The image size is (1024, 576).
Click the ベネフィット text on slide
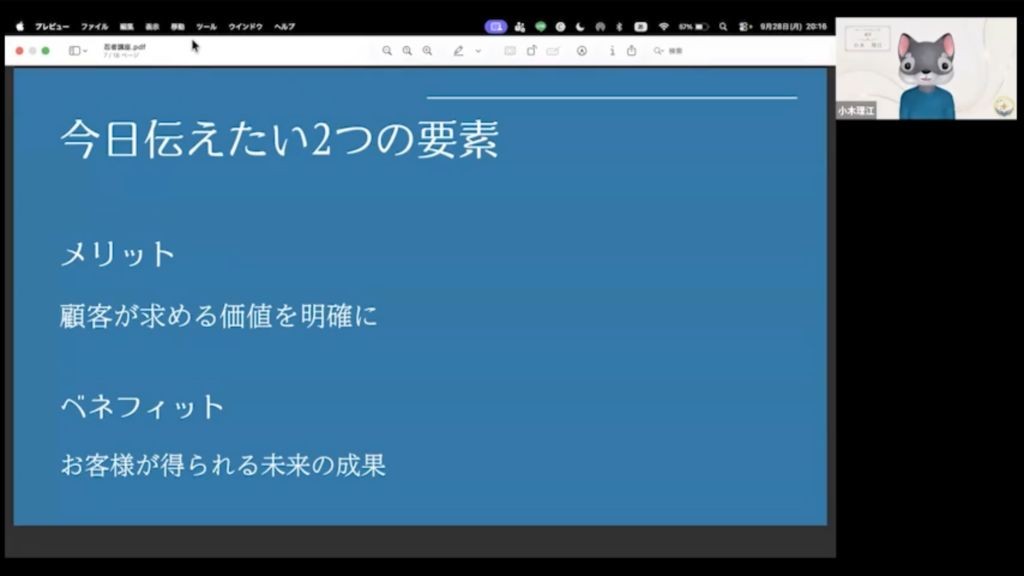(142, 406)
